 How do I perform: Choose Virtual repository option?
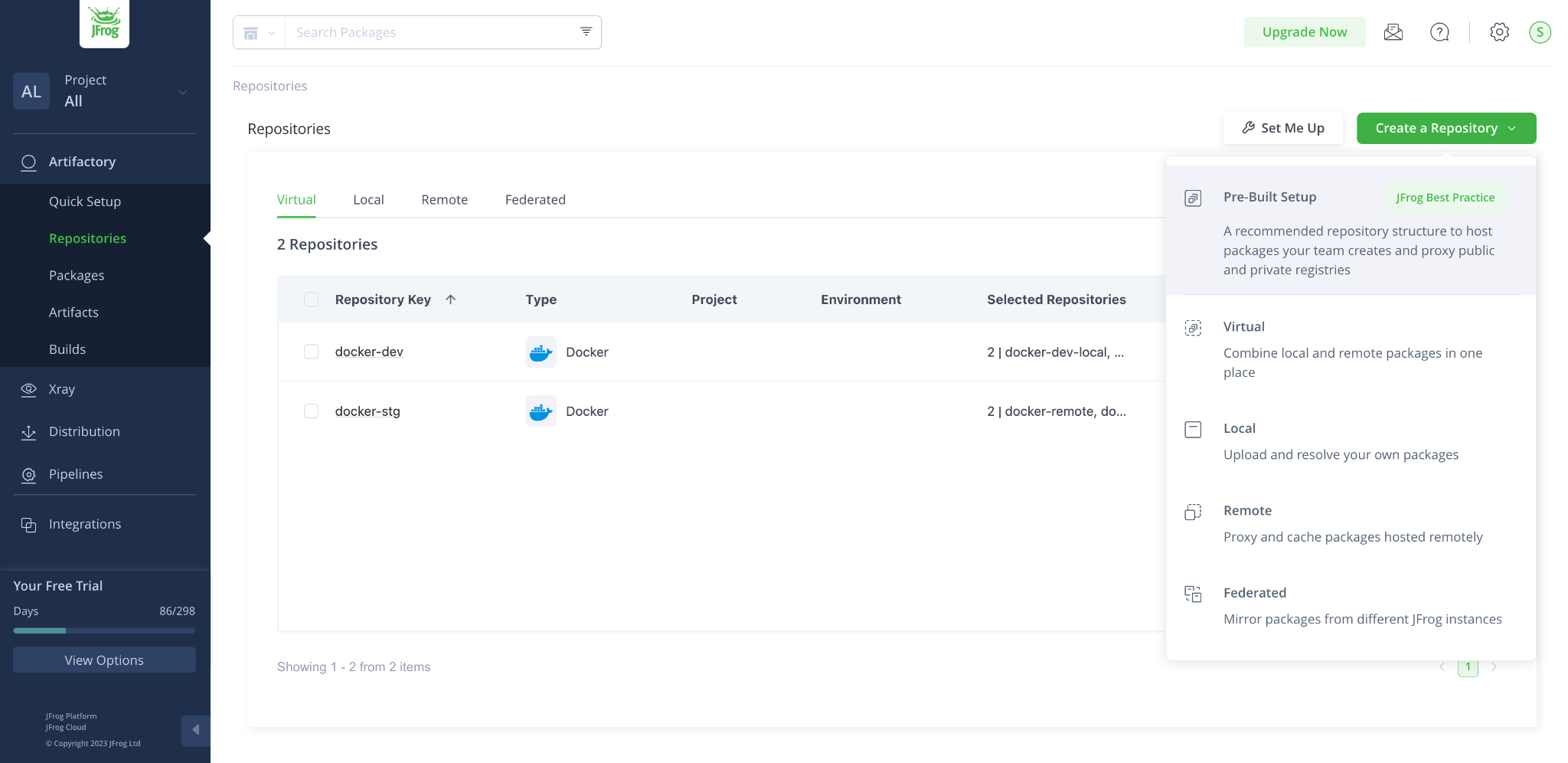pos(1351,349)
